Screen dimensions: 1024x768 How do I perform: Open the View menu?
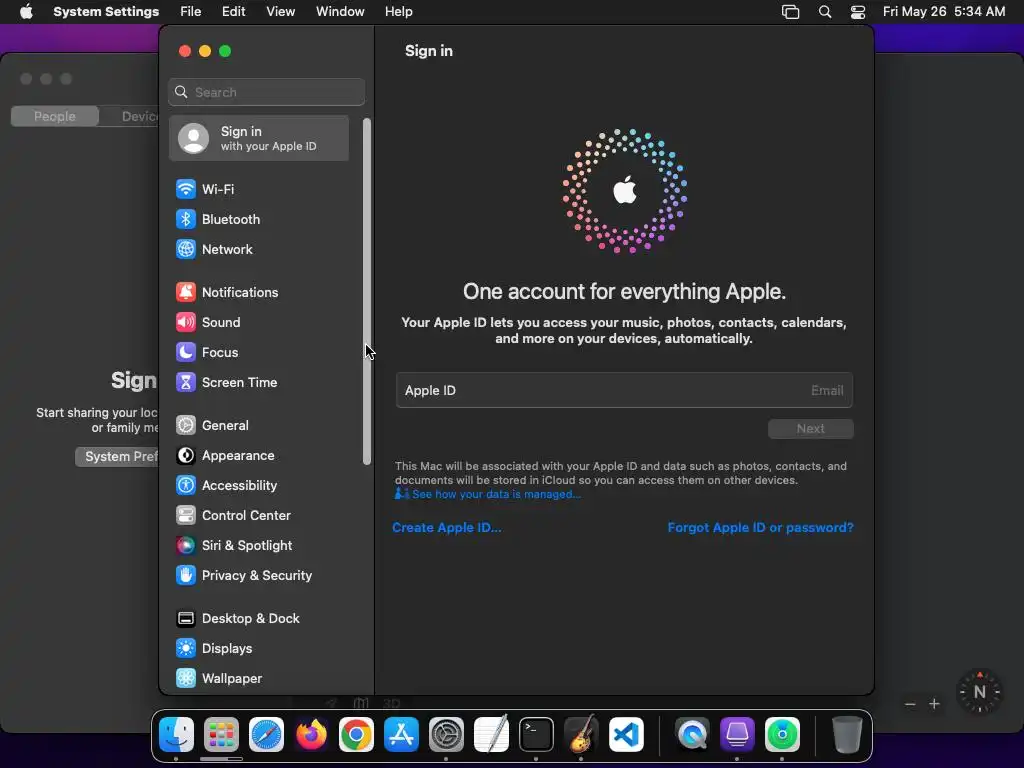pos(280,12)
